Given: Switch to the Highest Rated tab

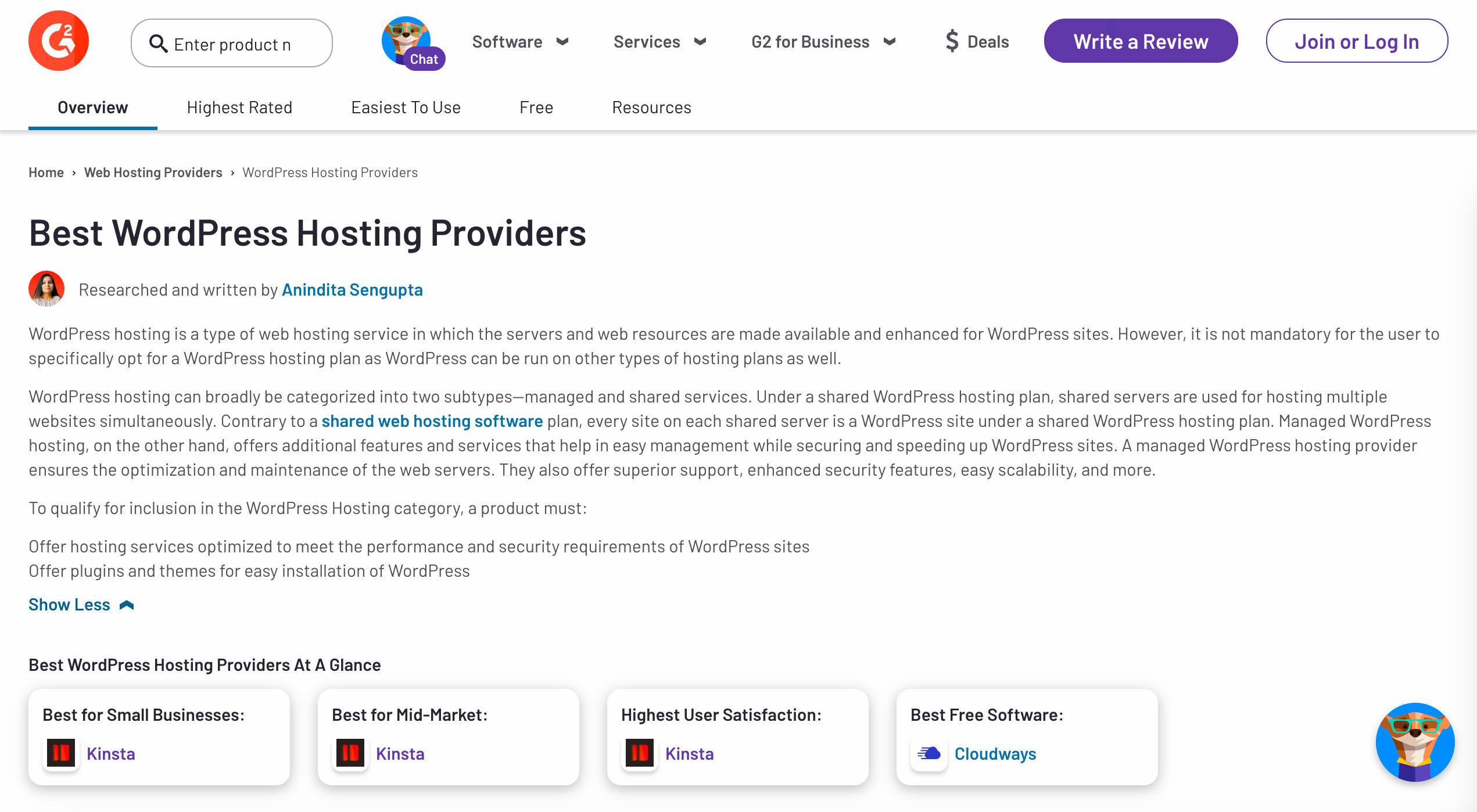Looking at the screenshot, I should (239, 107).
